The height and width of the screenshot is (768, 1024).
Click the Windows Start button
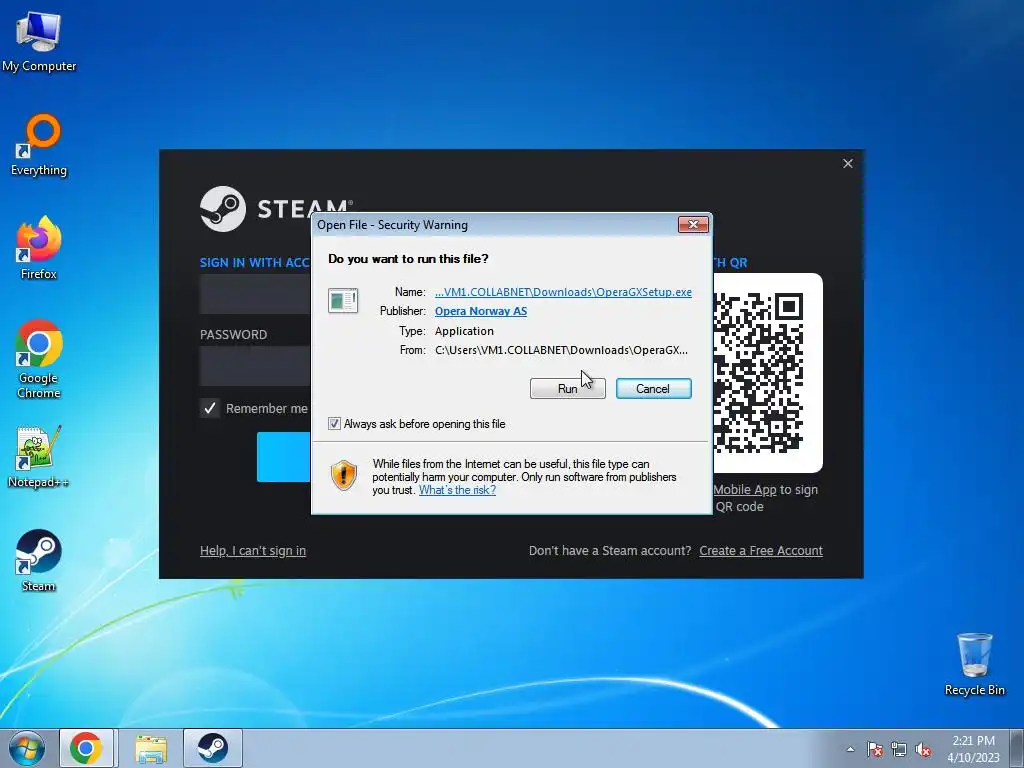click(x=26, y=748)
